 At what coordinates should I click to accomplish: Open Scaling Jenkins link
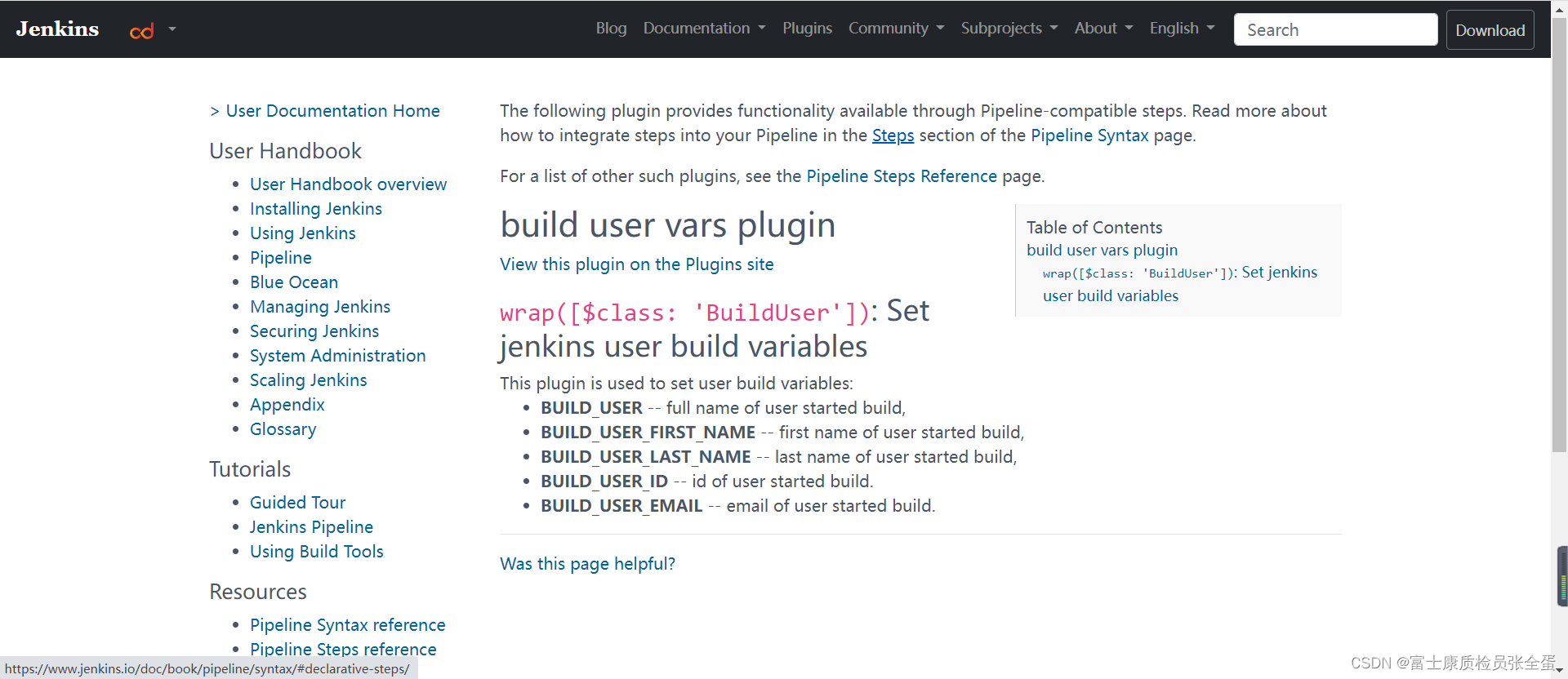[x=309, y=380]
